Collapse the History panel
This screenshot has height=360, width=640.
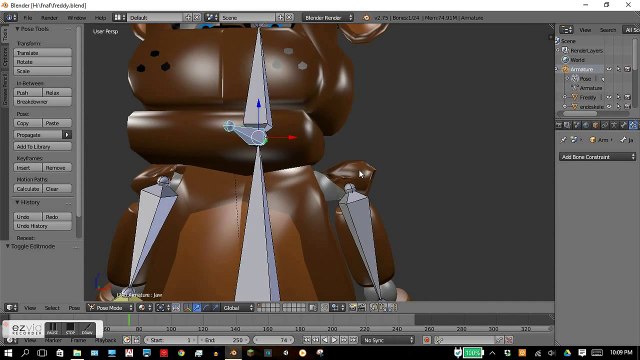click(18, 202)
